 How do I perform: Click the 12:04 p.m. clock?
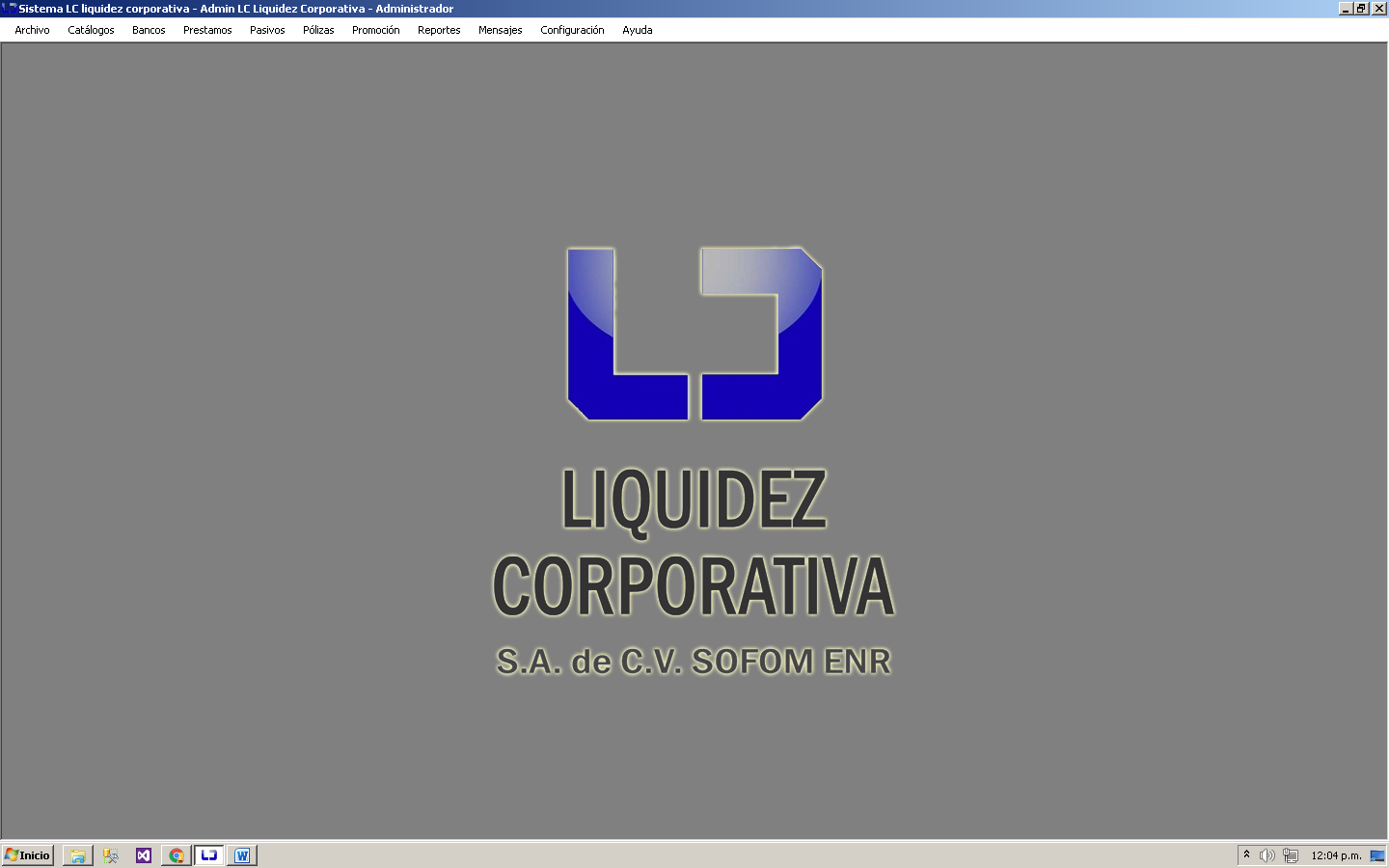[x=1336, y=855]
